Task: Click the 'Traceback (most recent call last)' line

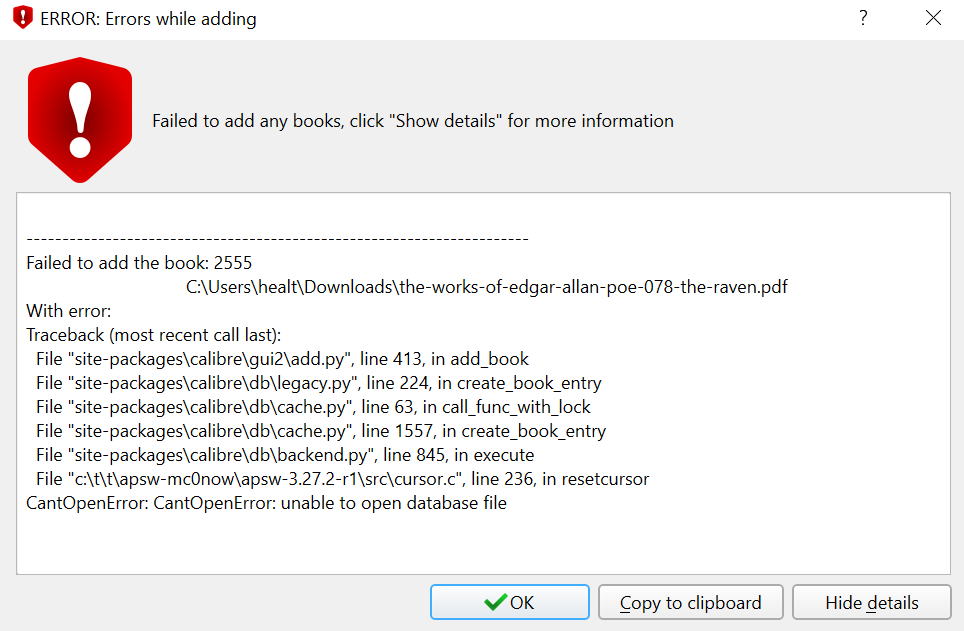Action: [x=154, y=335]
